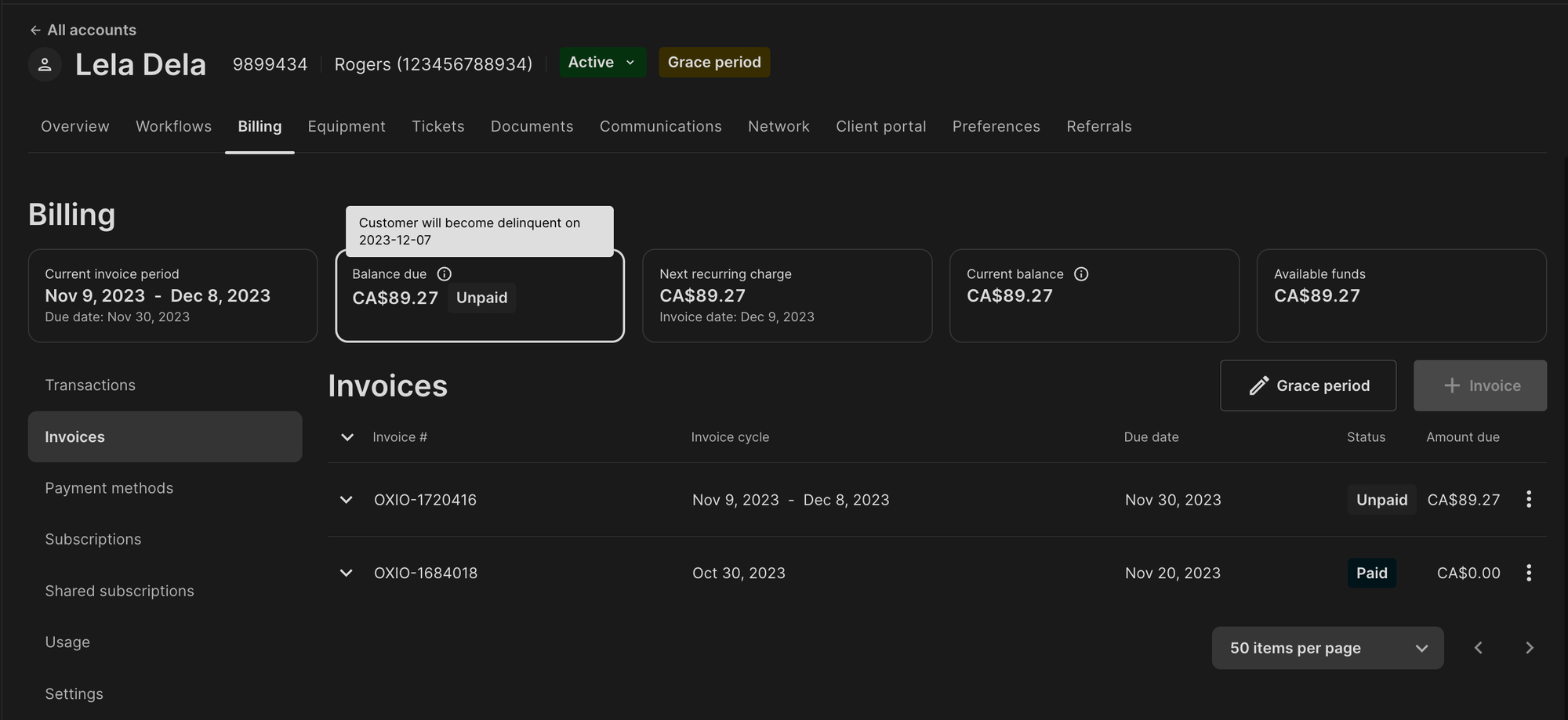Click invoice number OXIO-1684018
The width and height of the screenshot is (1568, 720).
click(426, 573)
